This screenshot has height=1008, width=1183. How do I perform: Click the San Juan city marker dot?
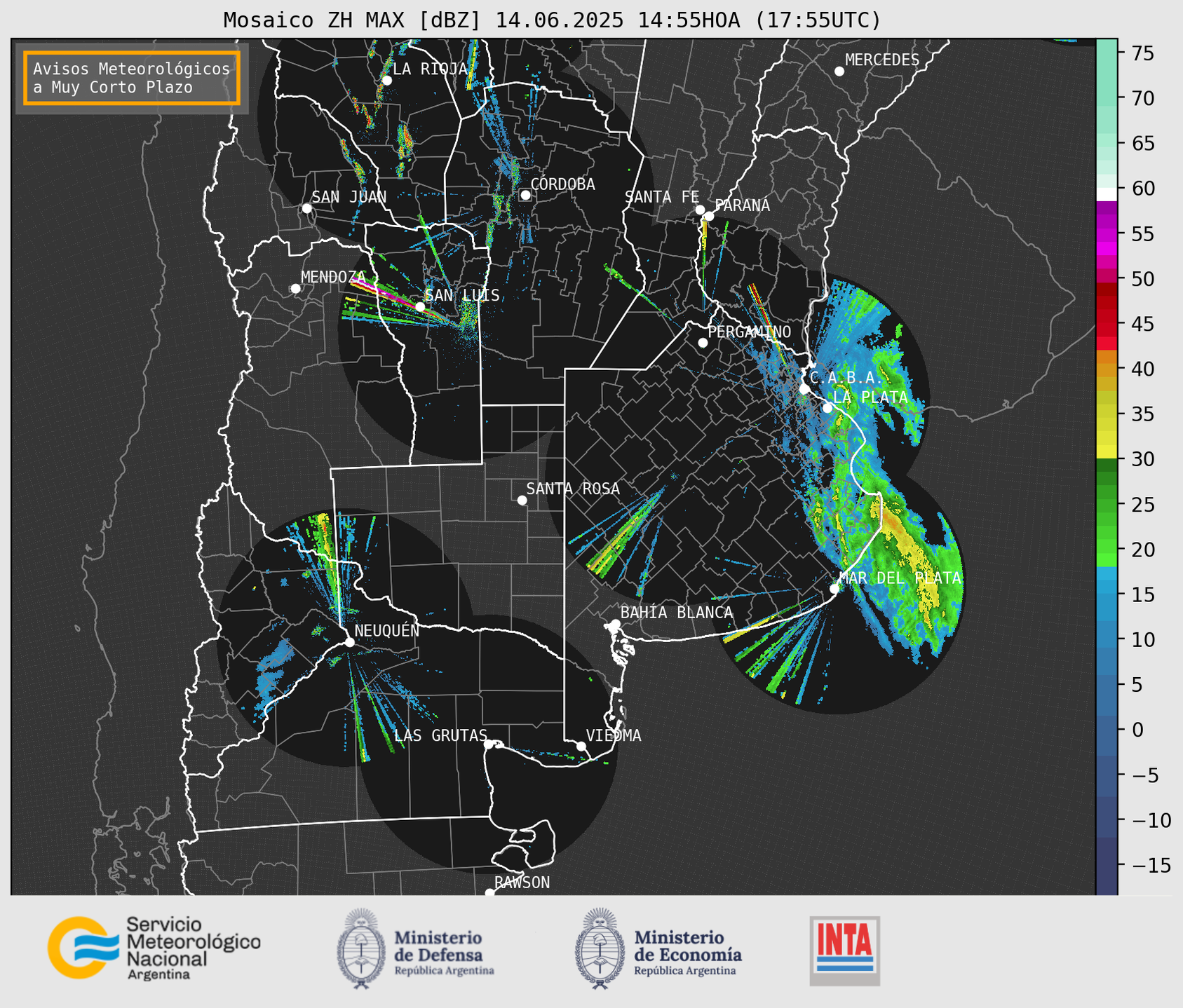(x=306, y=208)
